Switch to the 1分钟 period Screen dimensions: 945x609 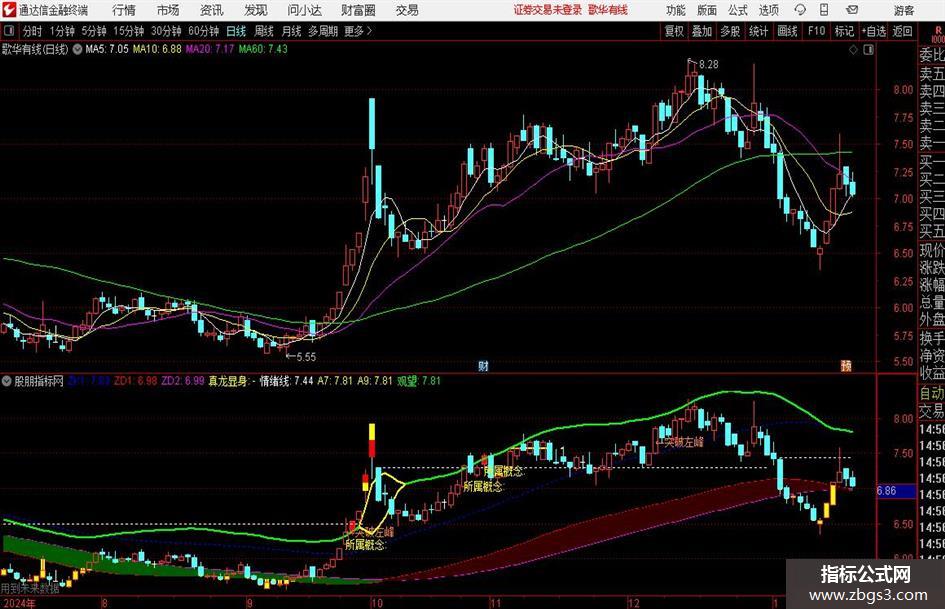point(61,31)
